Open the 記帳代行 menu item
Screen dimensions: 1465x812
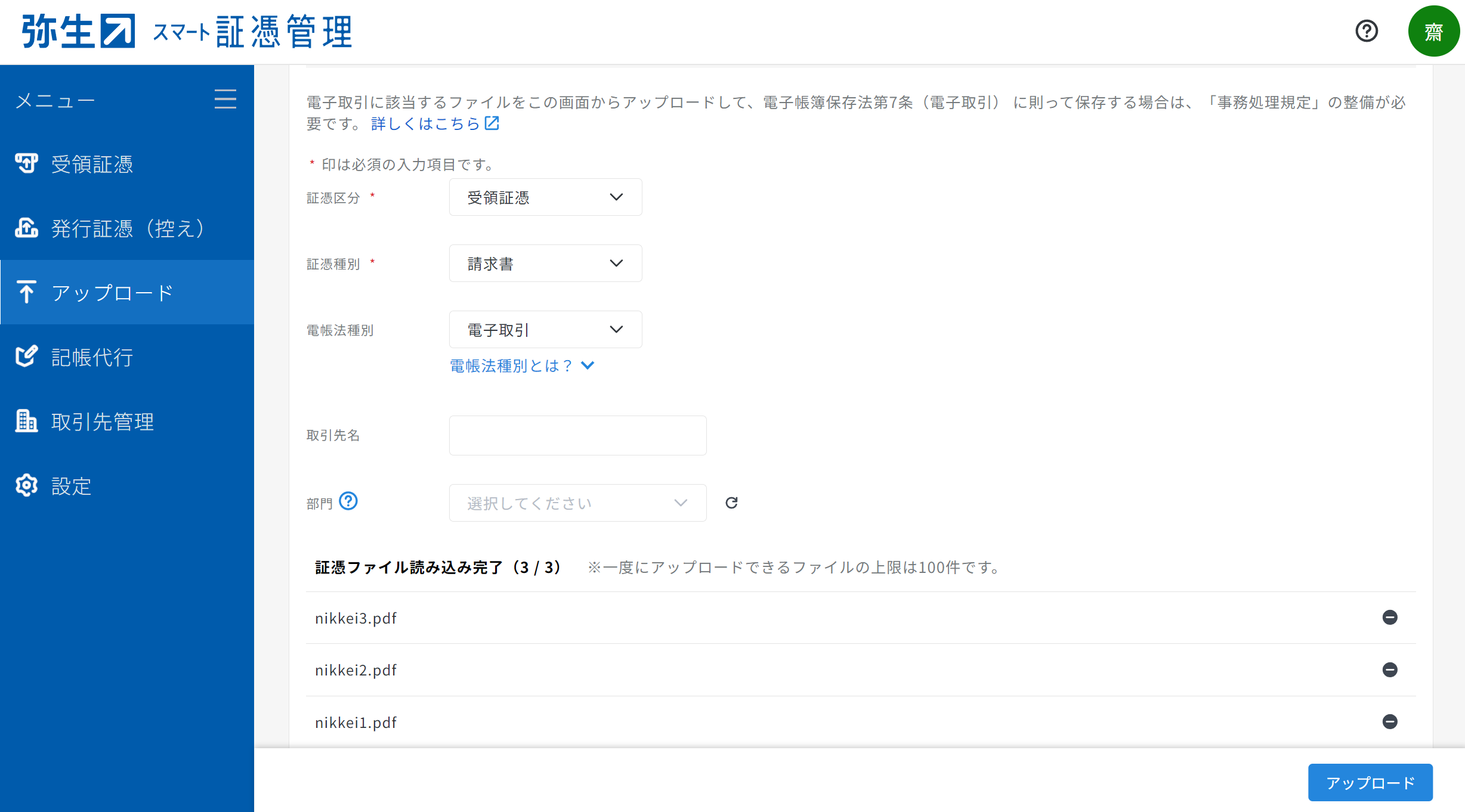127,357
